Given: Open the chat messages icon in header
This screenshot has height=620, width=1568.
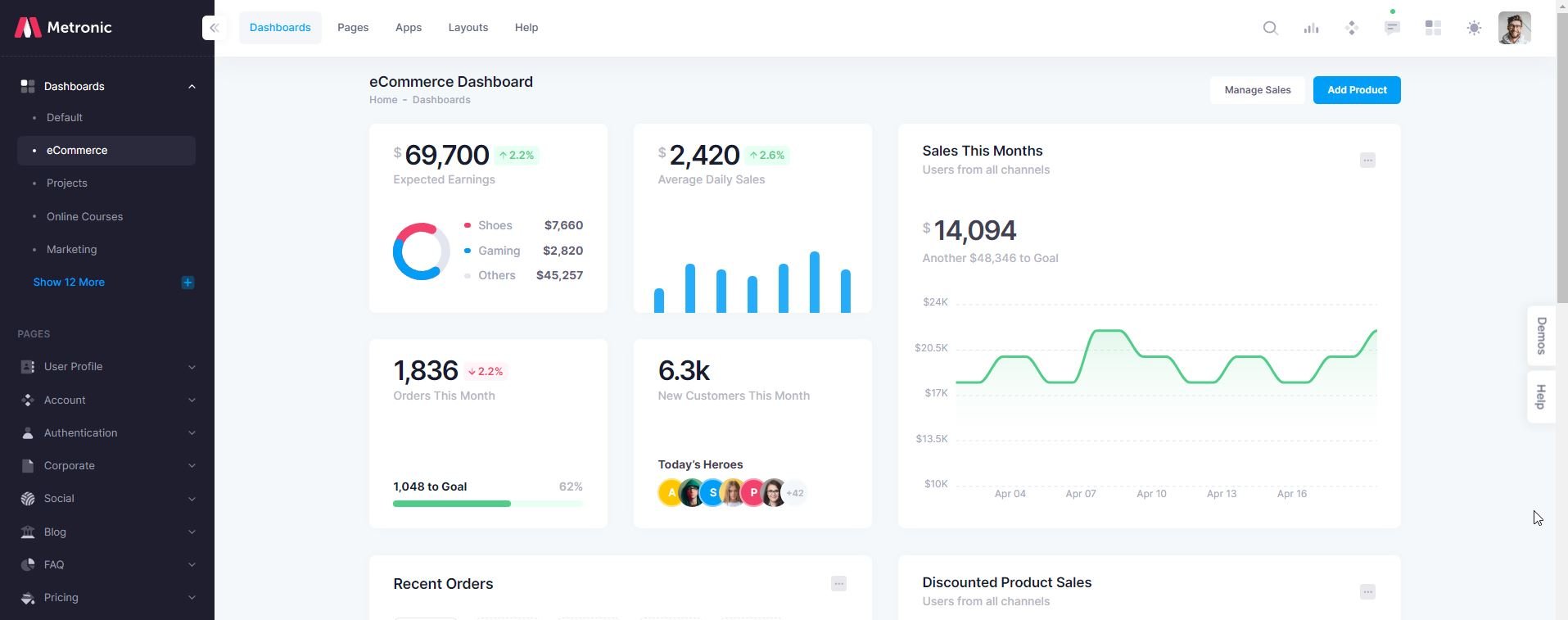Looking at the screenshot, I should click(x=1392, y=28).
